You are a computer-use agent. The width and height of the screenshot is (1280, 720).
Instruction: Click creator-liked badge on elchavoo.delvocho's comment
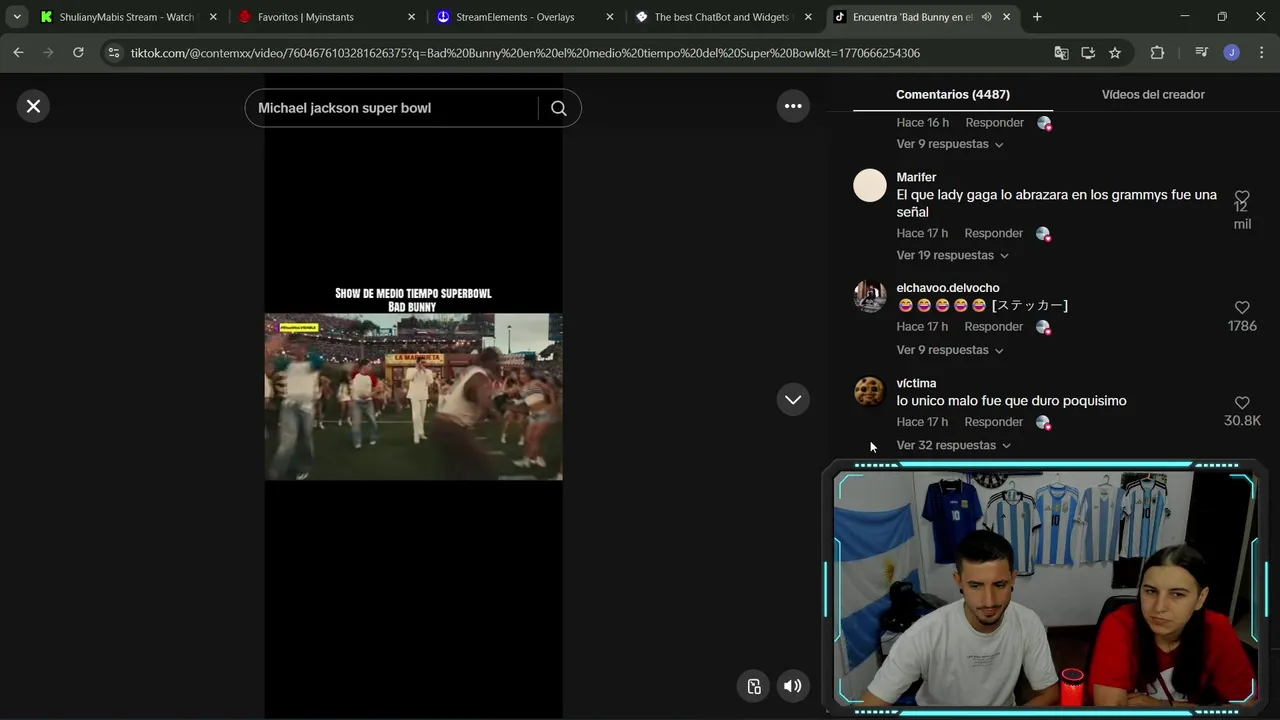coord(1043,327)
